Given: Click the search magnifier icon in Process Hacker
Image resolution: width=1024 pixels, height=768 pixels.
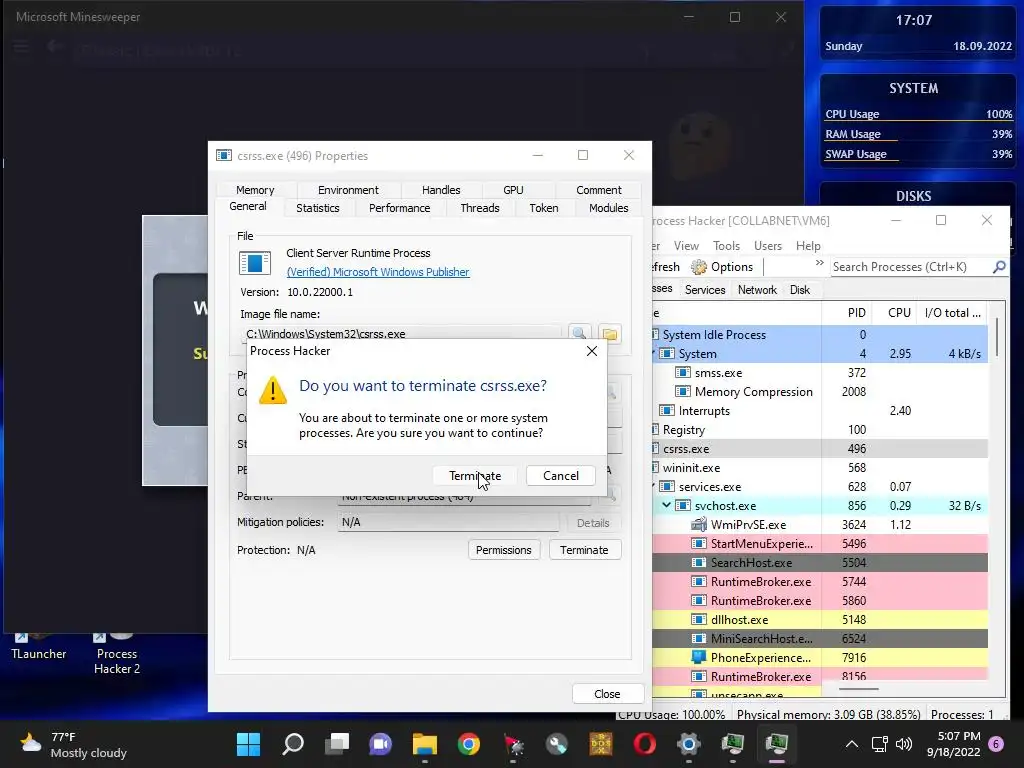Looking at the screenshot, I should [x=999, y=266].
